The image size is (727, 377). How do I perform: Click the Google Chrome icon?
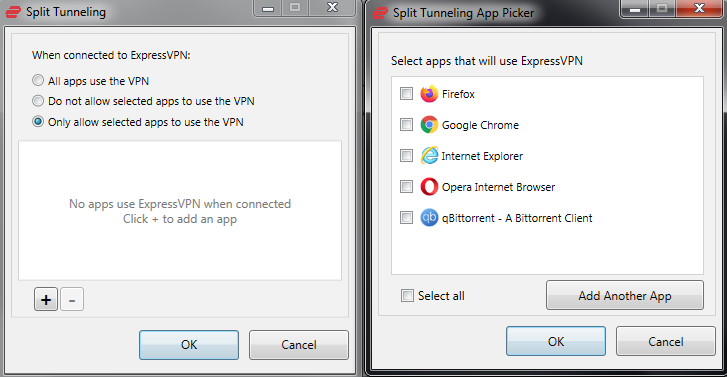[429, 125]
